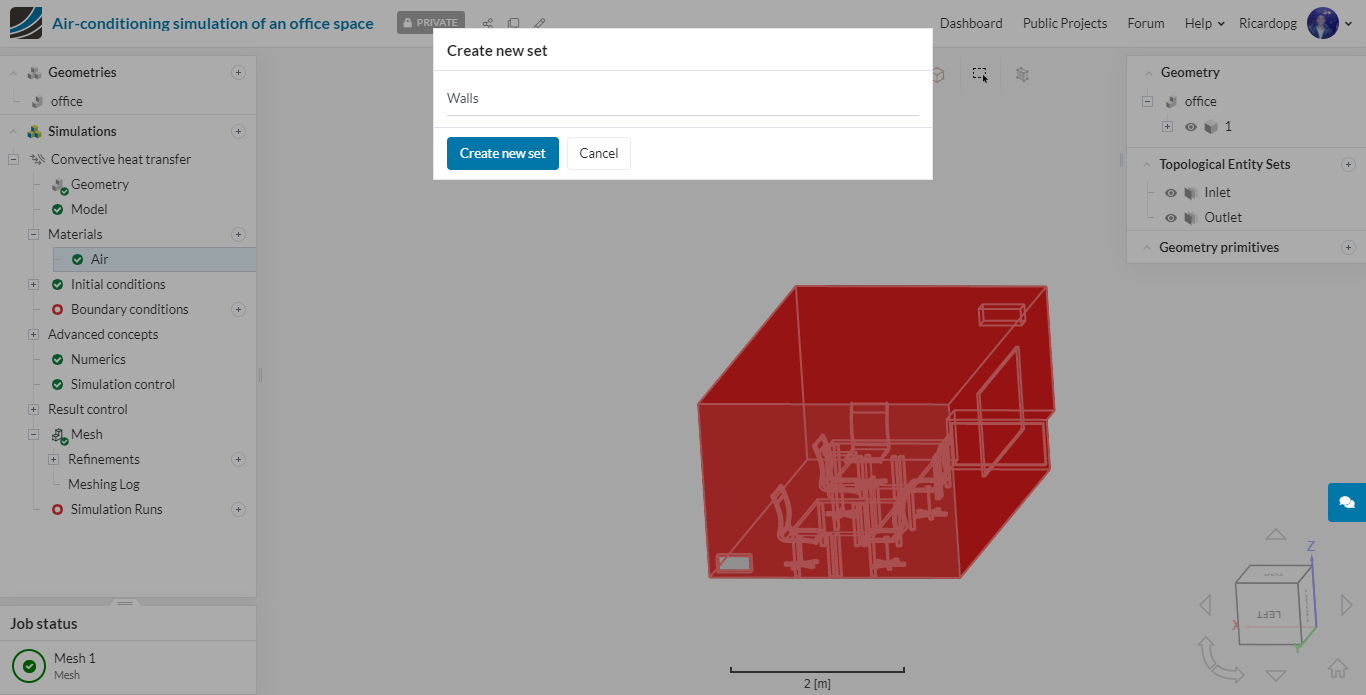Open Simulation Runs

[x=116, y=509]
